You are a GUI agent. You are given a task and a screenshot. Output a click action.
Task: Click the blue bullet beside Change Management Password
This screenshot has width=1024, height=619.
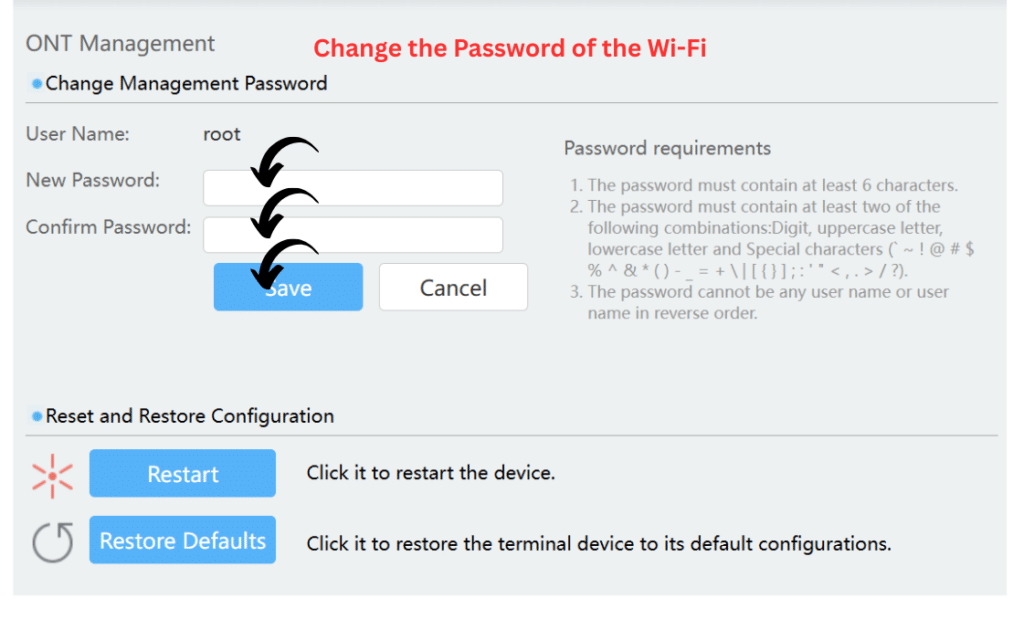pos(37,84)
